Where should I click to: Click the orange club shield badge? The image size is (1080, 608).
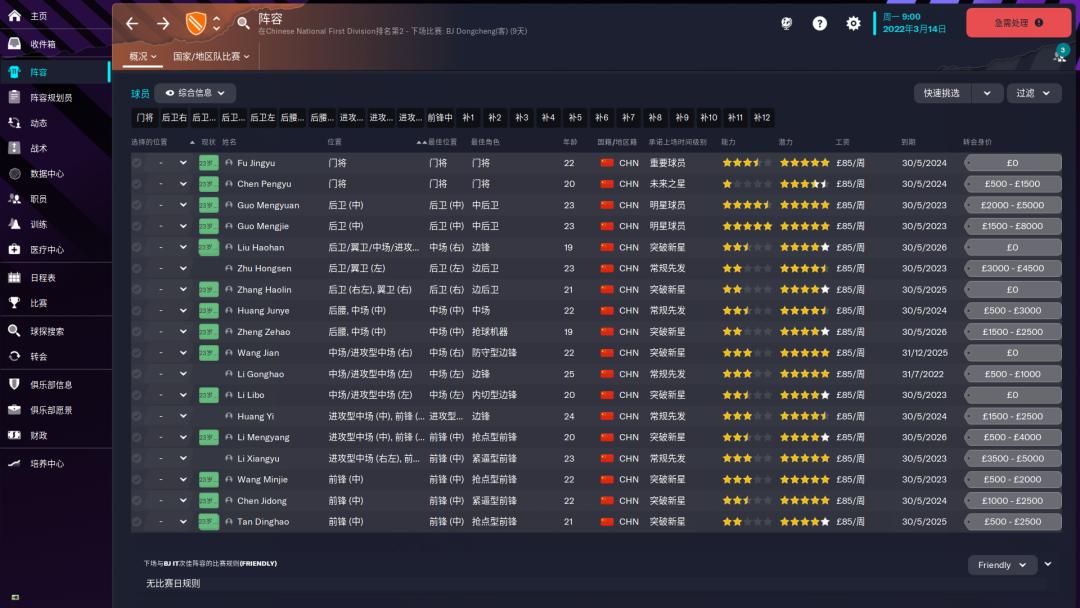196,23
